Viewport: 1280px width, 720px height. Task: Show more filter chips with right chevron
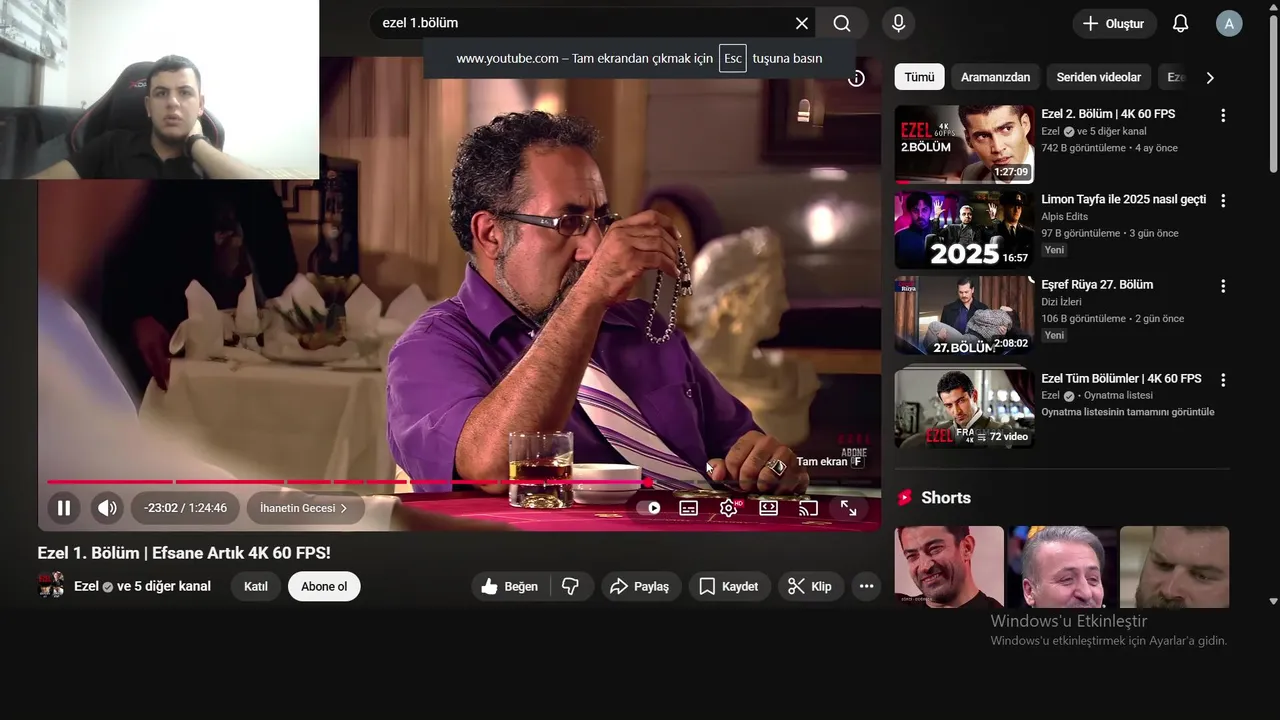click(x=1210, y=77)
